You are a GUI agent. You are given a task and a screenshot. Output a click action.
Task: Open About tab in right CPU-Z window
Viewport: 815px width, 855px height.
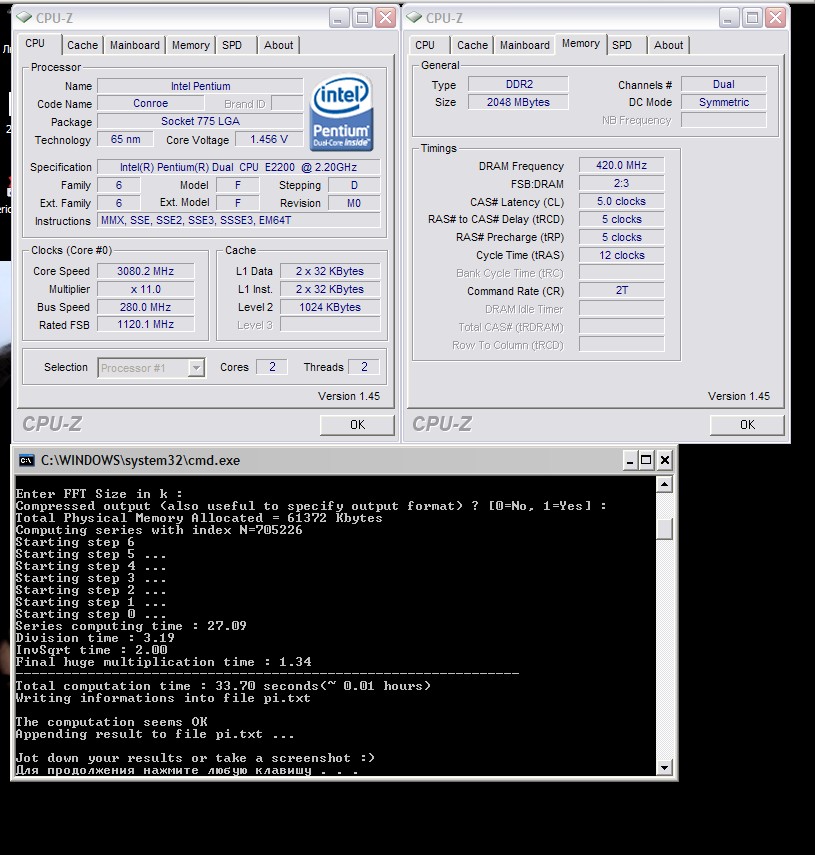tap(668, 45)
